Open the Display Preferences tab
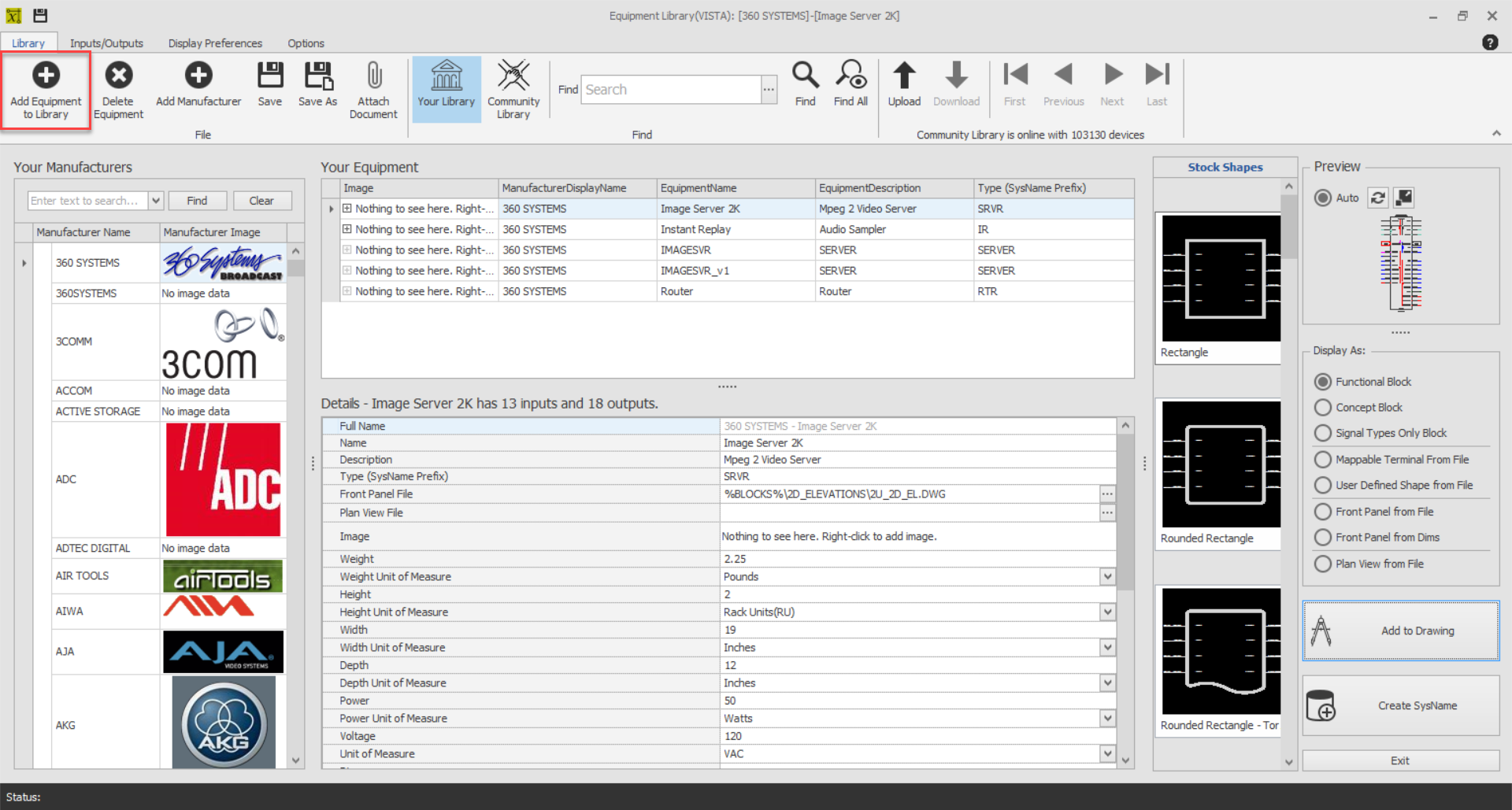This screenshot has height=810, width=1512. [x=215, y=43]
